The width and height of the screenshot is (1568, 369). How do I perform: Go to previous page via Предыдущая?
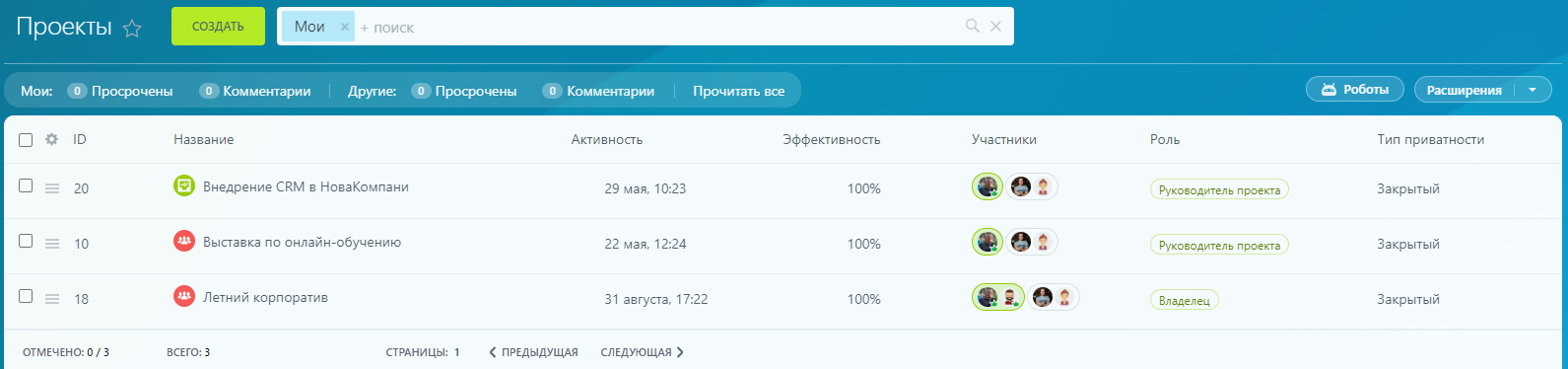533,352
